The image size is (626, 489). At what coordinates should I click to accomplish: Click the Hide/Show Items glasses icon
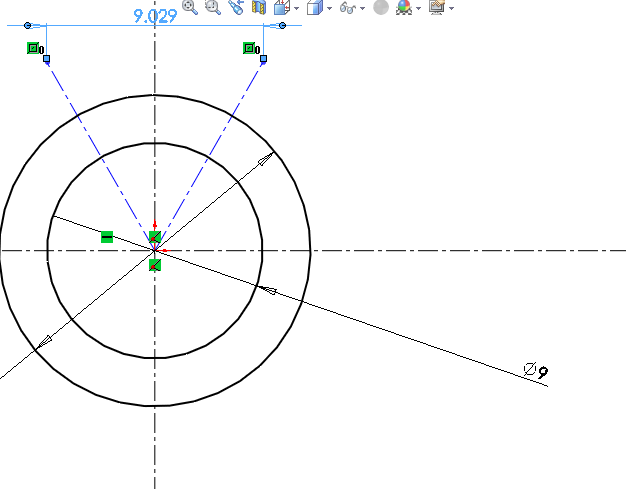[348, 8]
